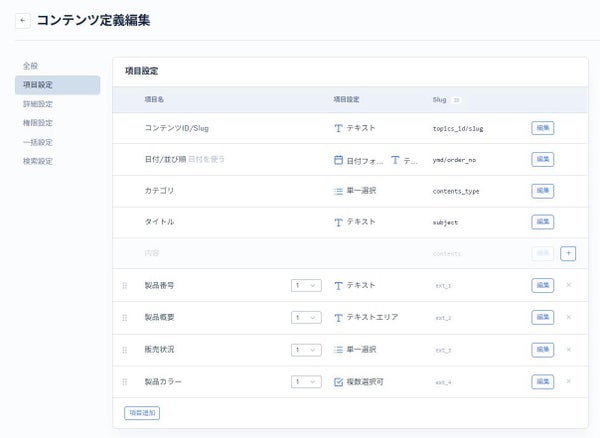This screenshot has height=438, width=600.
Task: Click the second text icon in 日付/並び順 row
Action: (395, 160)
